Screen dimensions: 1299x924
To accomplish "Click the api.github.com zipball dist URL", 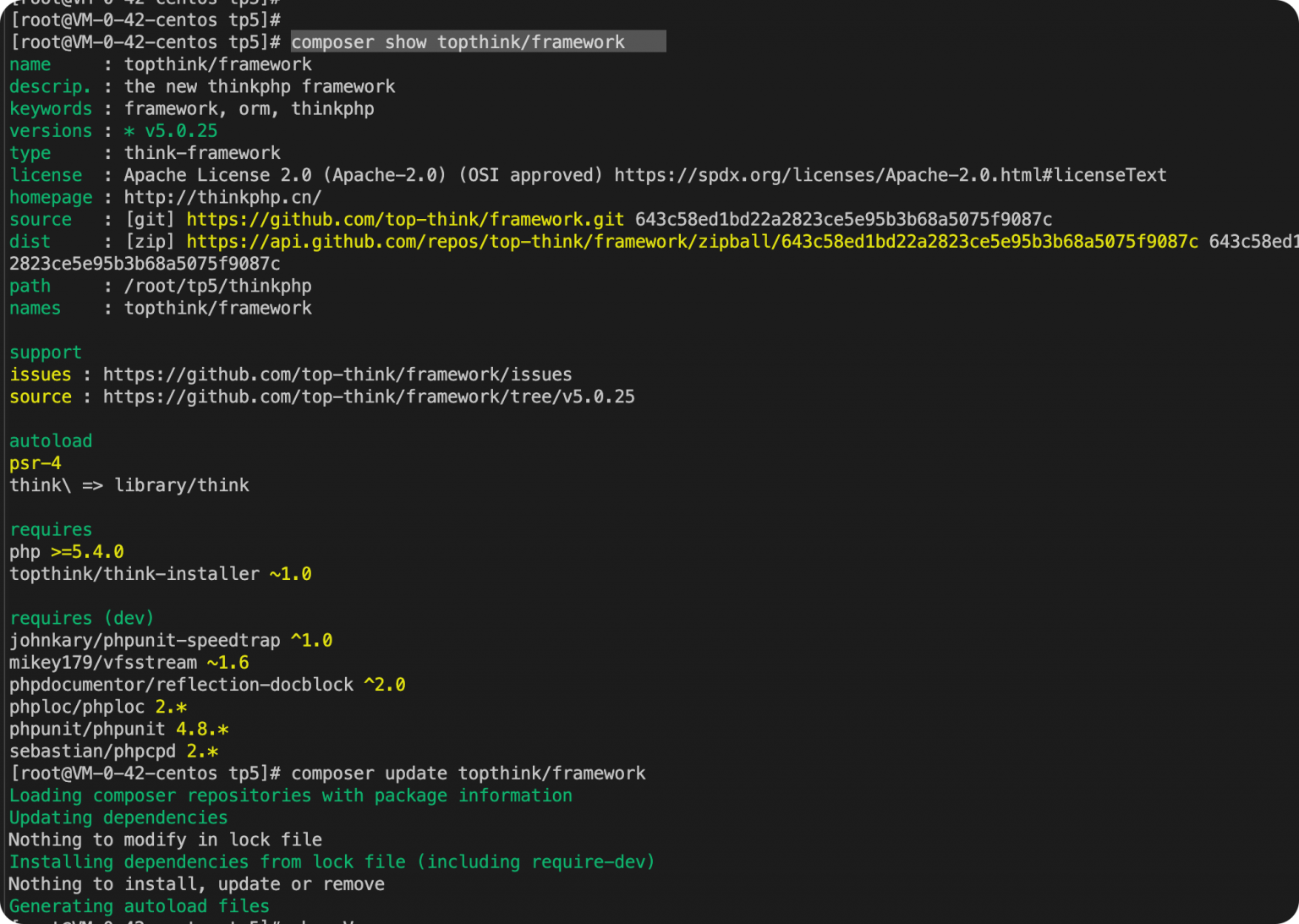I will [x=692, y=242].
